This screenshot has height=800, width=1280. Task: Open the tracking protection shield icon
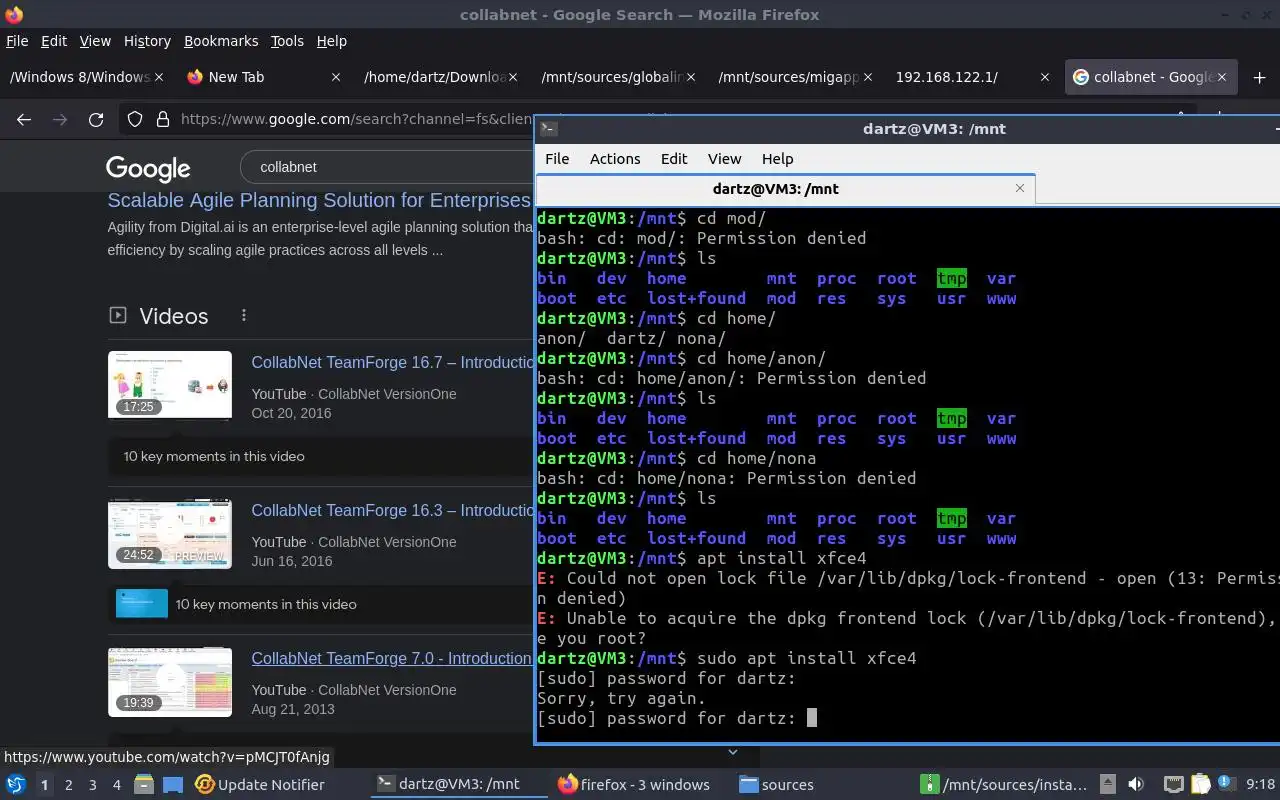pyautogui.click(x=135, y=119)
